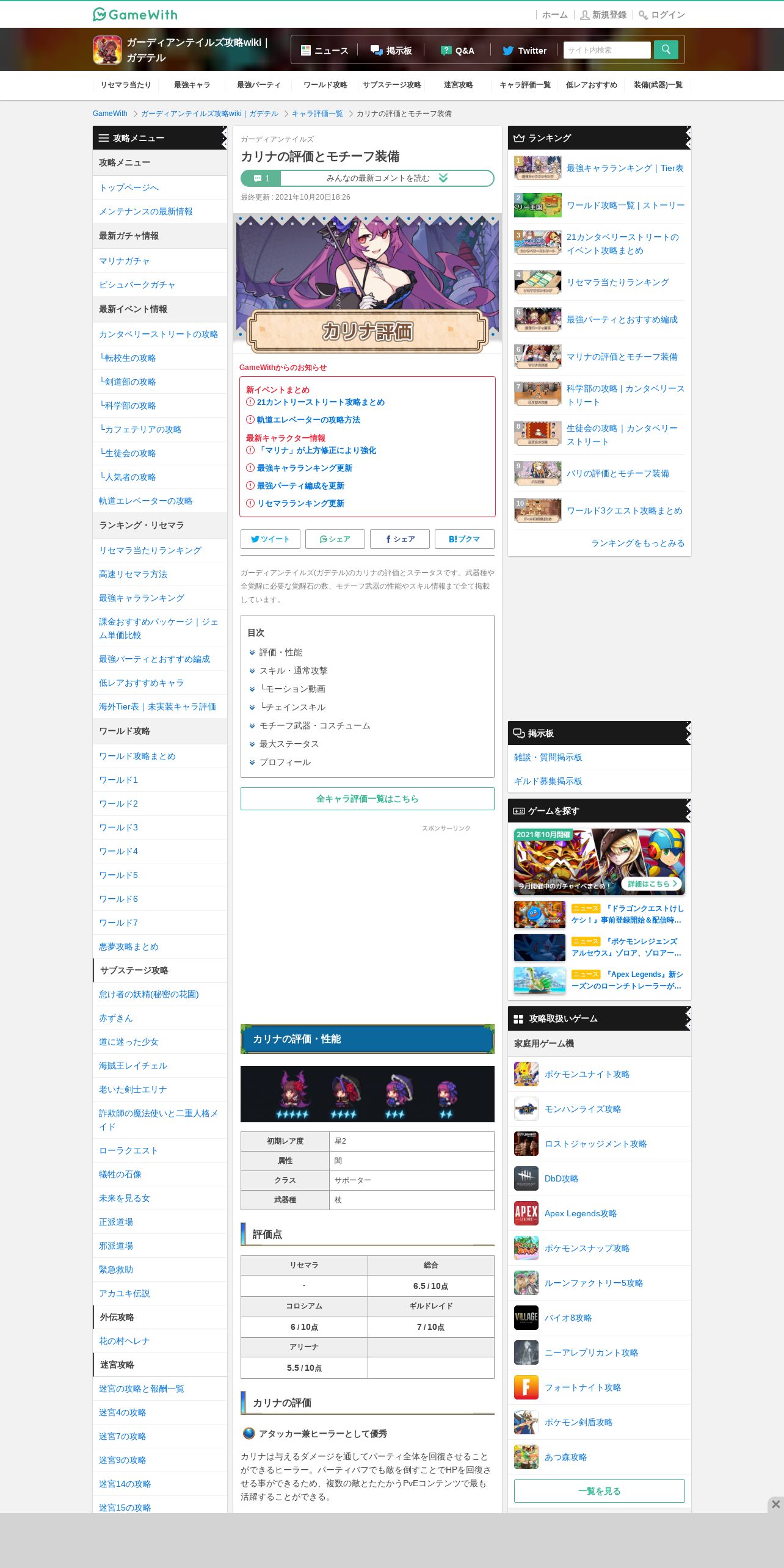Open the ニュース header link
The height and width of the screenshot is (1568, 784).
point(325,51)
